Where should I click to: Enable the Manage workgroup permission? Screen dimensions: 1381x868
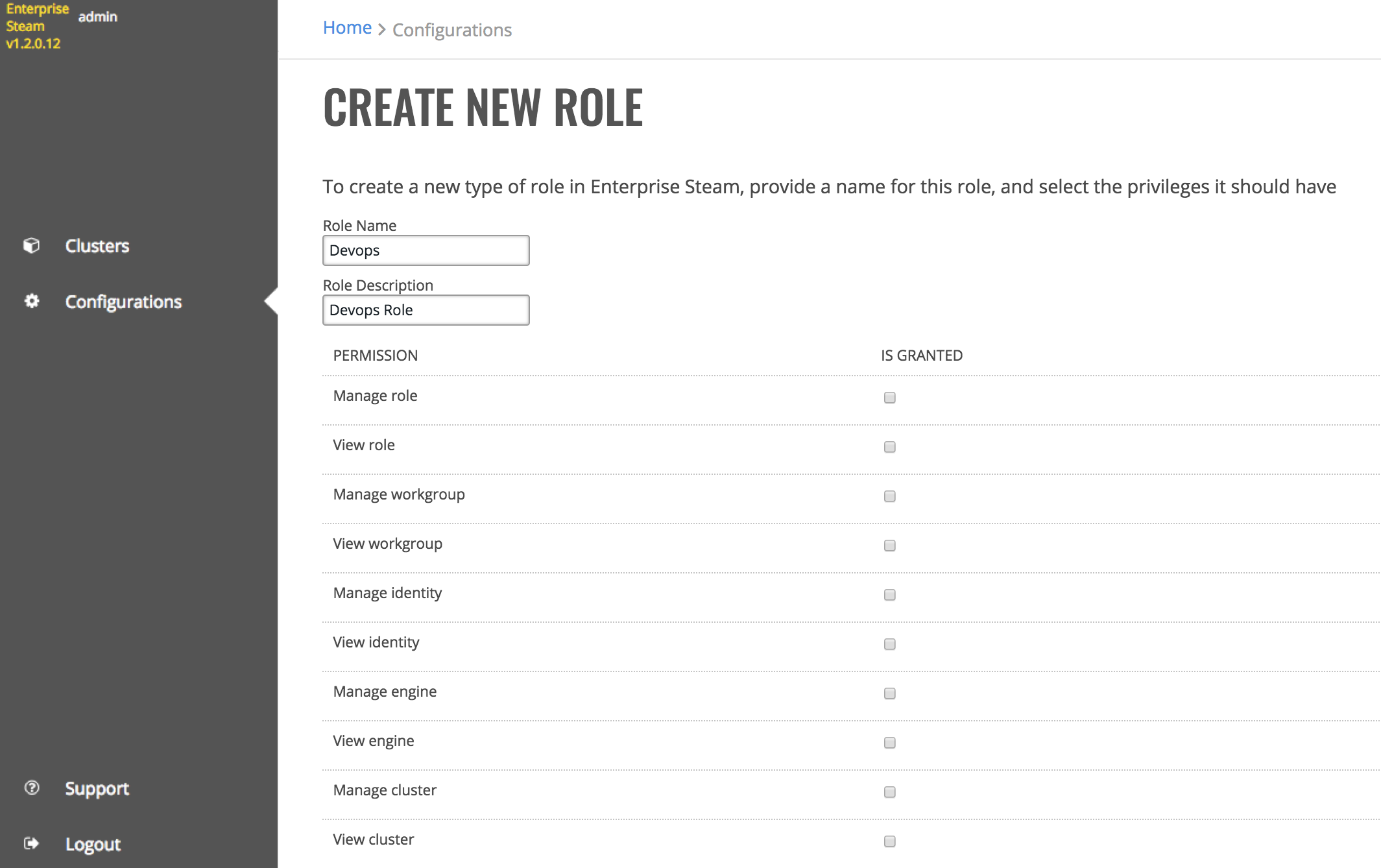tap(890, 496)
